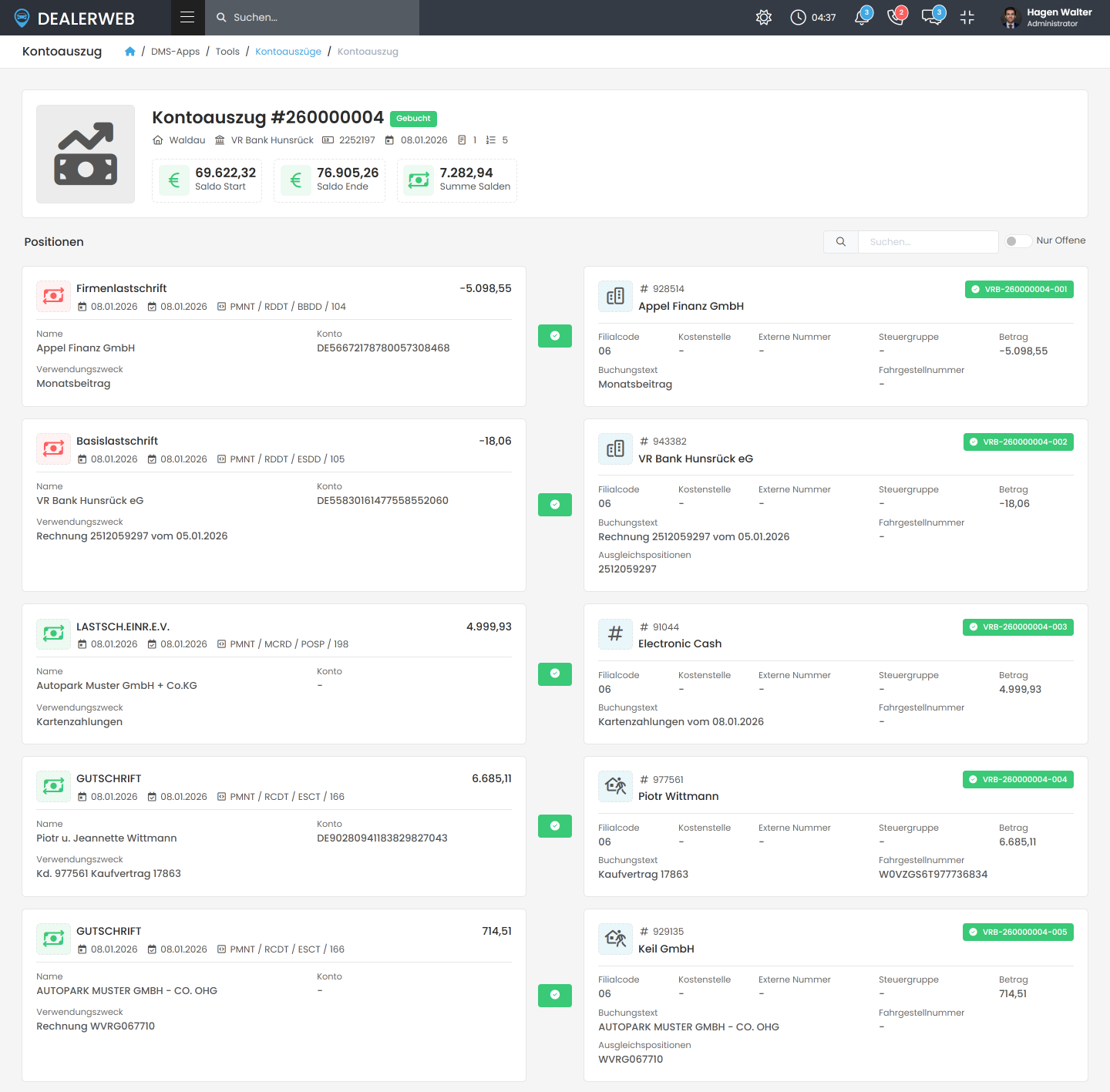Image resolution: width=1110 pixels, height=1092 pixels.
Task: Click the Gebucht status badge
Action: (413, 119)
